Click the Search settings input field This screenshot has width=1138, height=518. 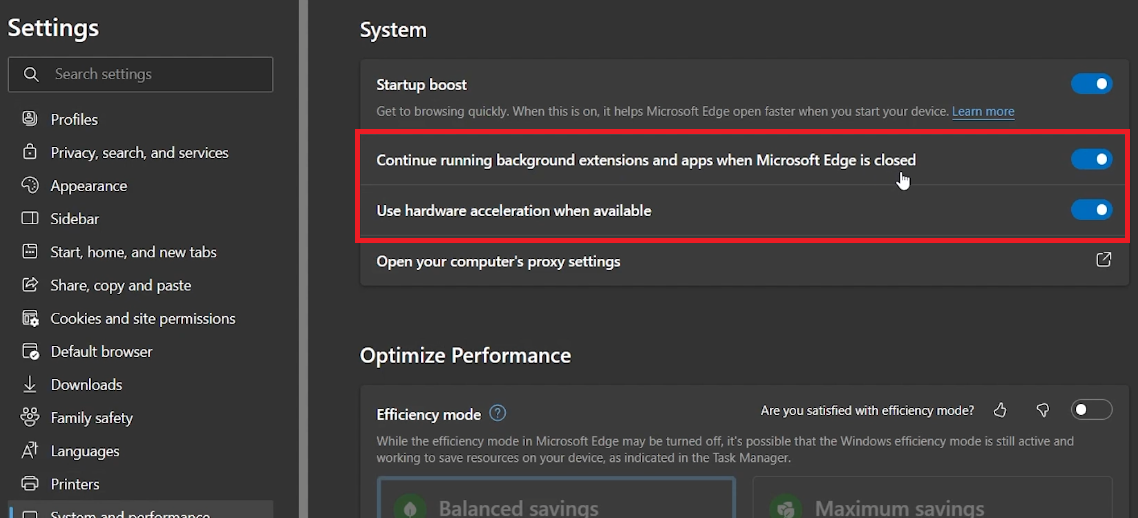[x=150, y=74]
